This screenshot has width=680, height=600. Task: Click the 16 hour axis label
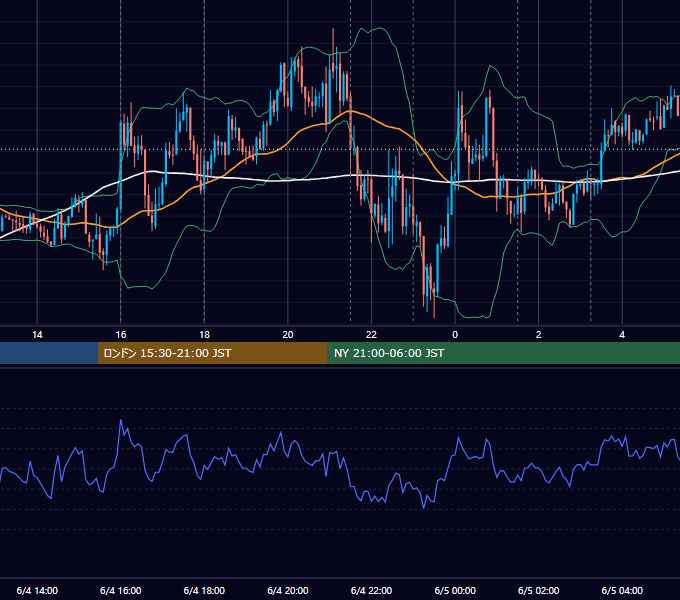click(121, 335)
